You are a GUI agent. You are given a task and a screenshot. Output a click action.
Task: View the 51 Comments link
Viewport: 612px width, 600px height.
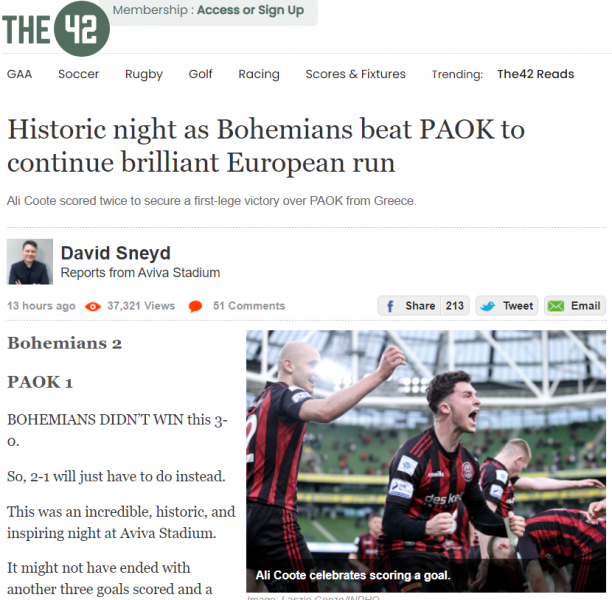pos(249,306)
